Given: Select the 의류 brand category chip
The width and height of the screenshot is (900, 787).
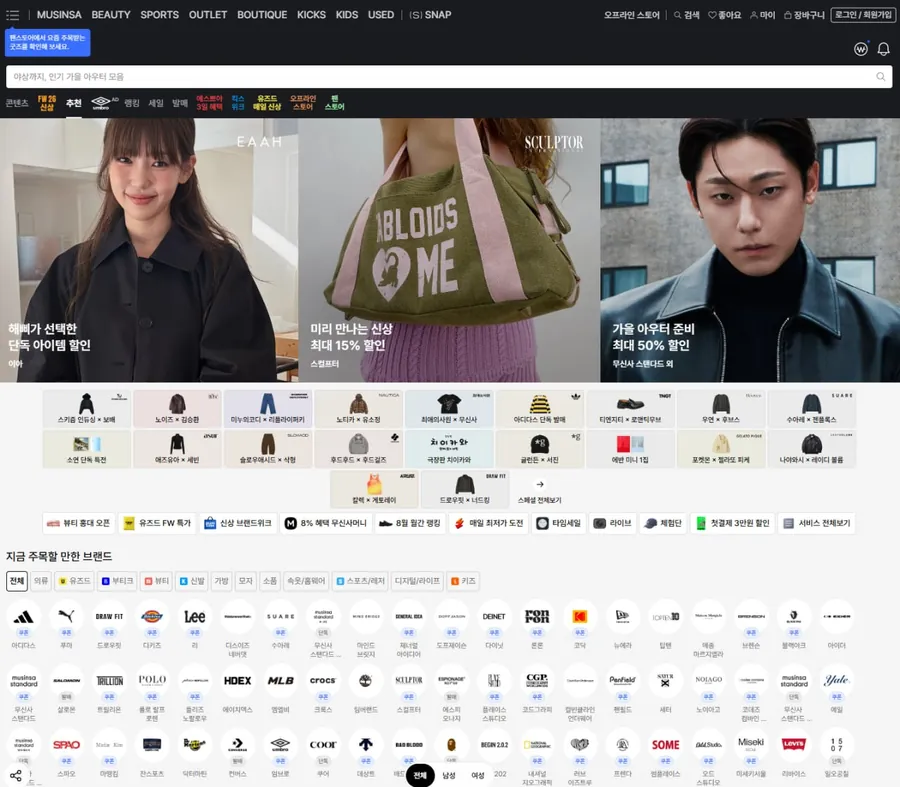Looking at the screenshot, I should tap(41, 581).
